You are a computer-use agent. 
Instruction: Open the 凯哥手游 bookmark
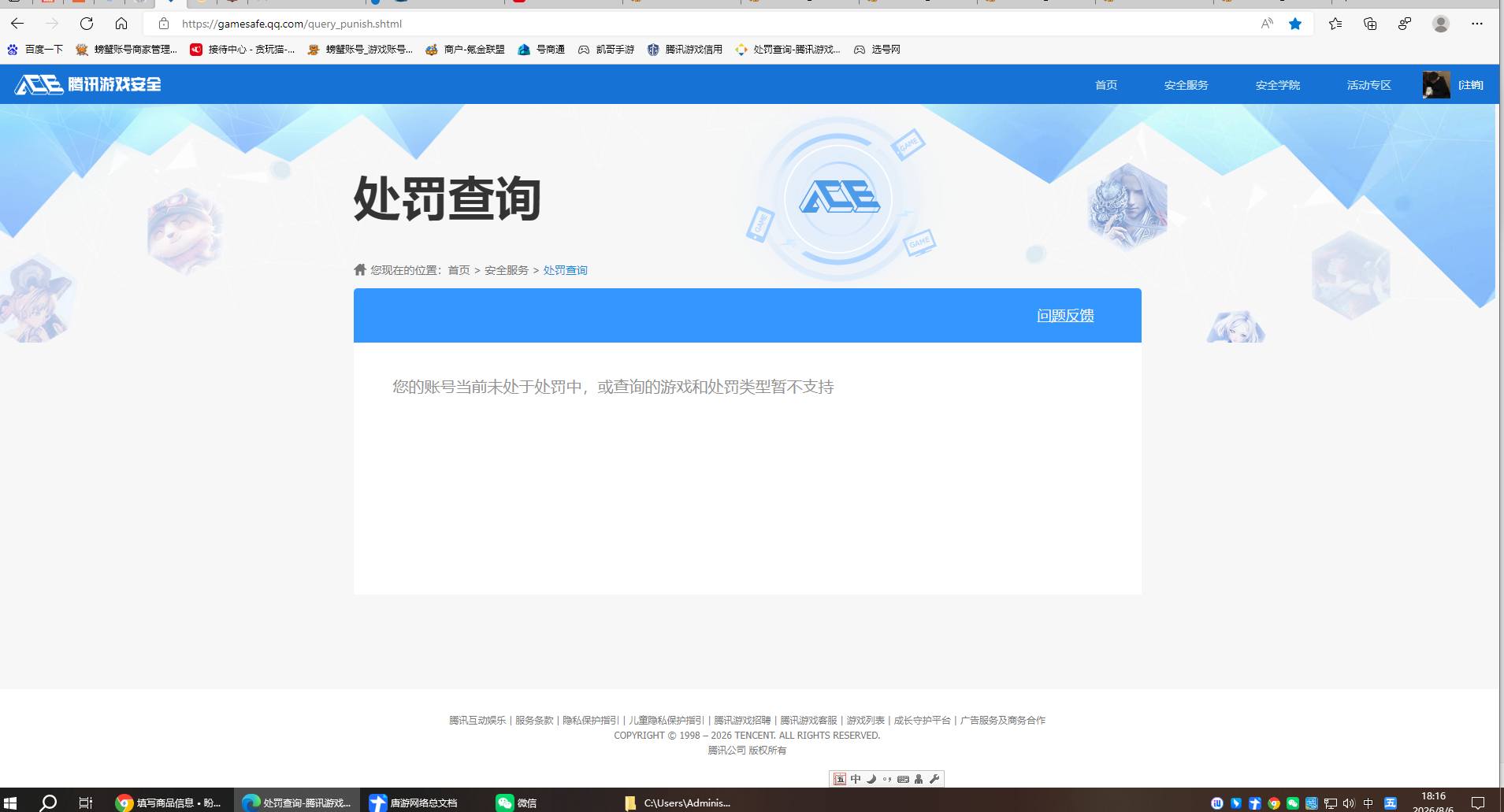(606, 49)
